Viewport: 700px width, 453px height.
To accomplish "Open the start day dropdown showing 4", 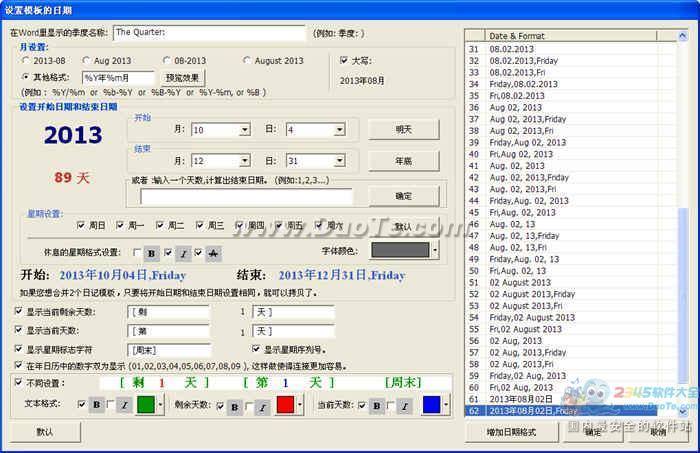I will point(340,130).
